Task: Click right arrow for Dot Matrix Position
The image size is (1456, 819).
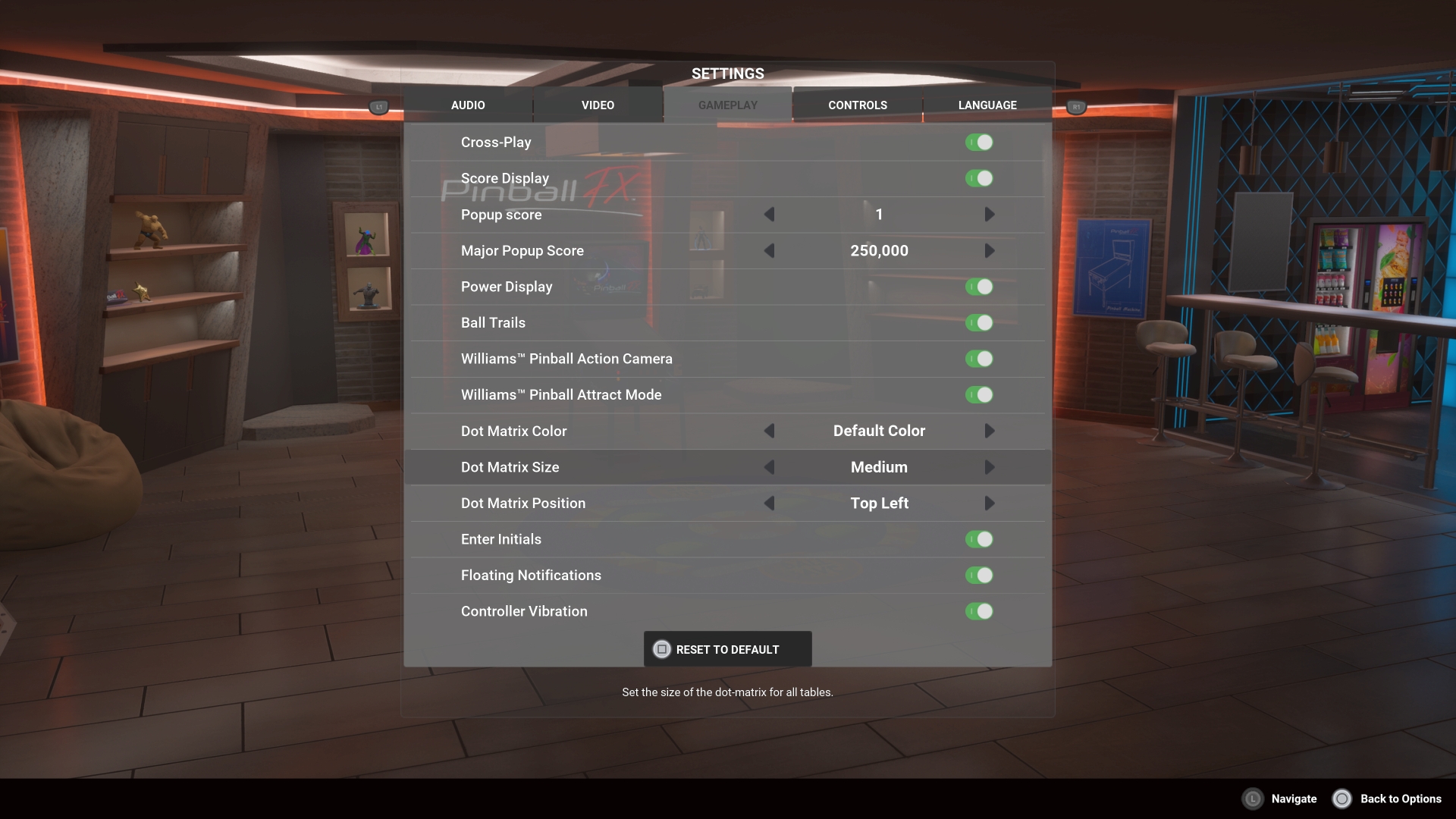Action: (988, 503)
